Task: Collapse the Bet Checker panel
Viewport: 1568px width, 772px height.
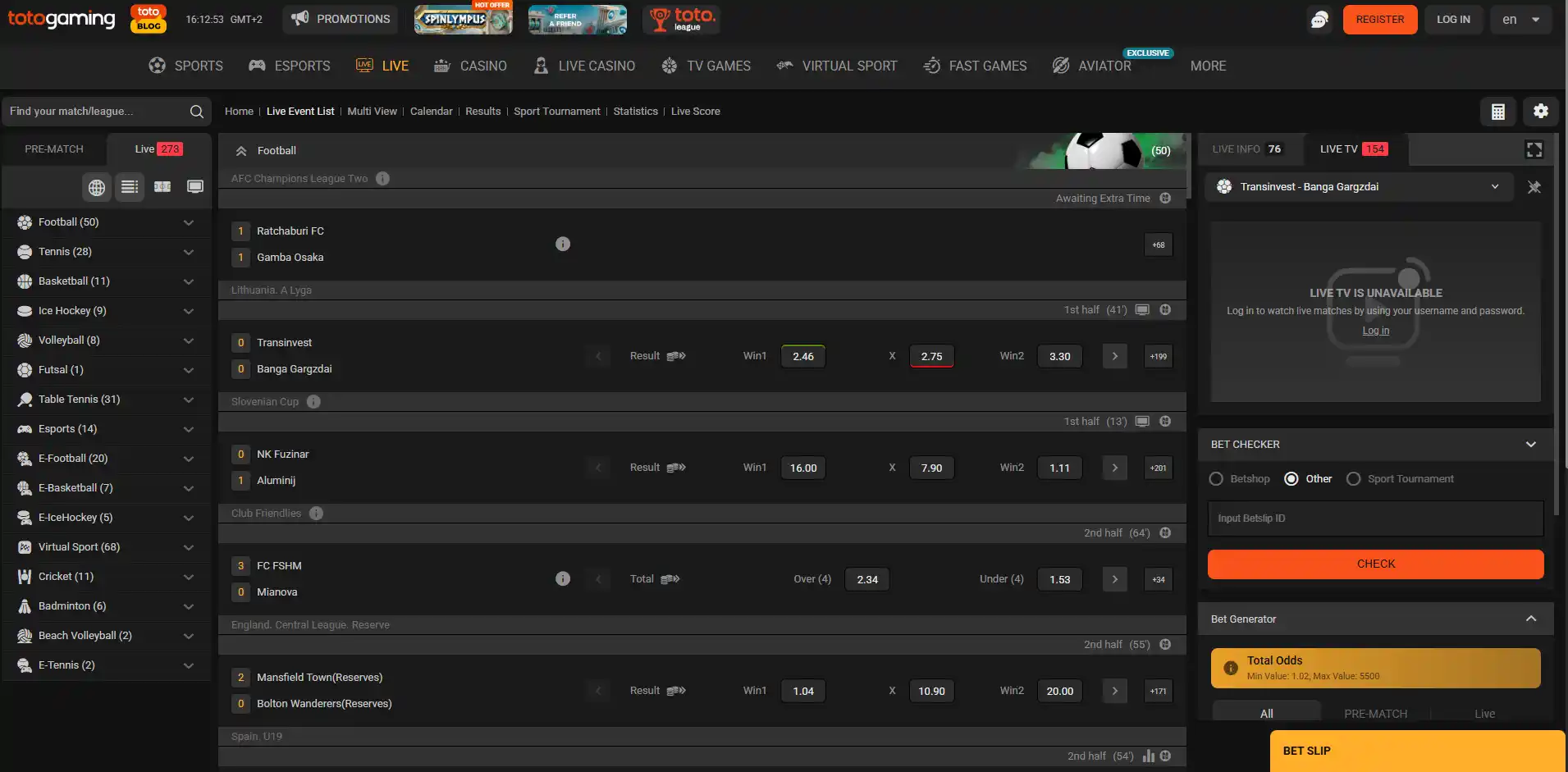Action: click(1530, 445)
